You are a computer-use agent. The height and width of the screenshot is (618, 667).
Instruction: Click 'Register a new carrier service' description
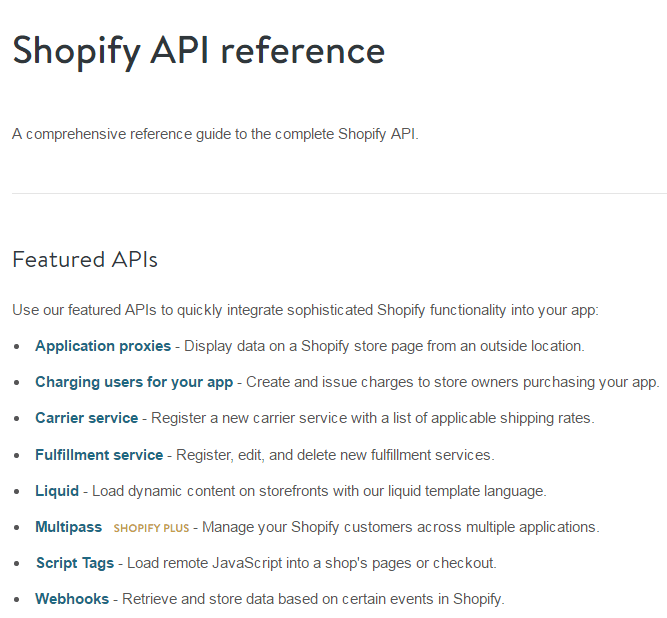(x=373, y=419)
